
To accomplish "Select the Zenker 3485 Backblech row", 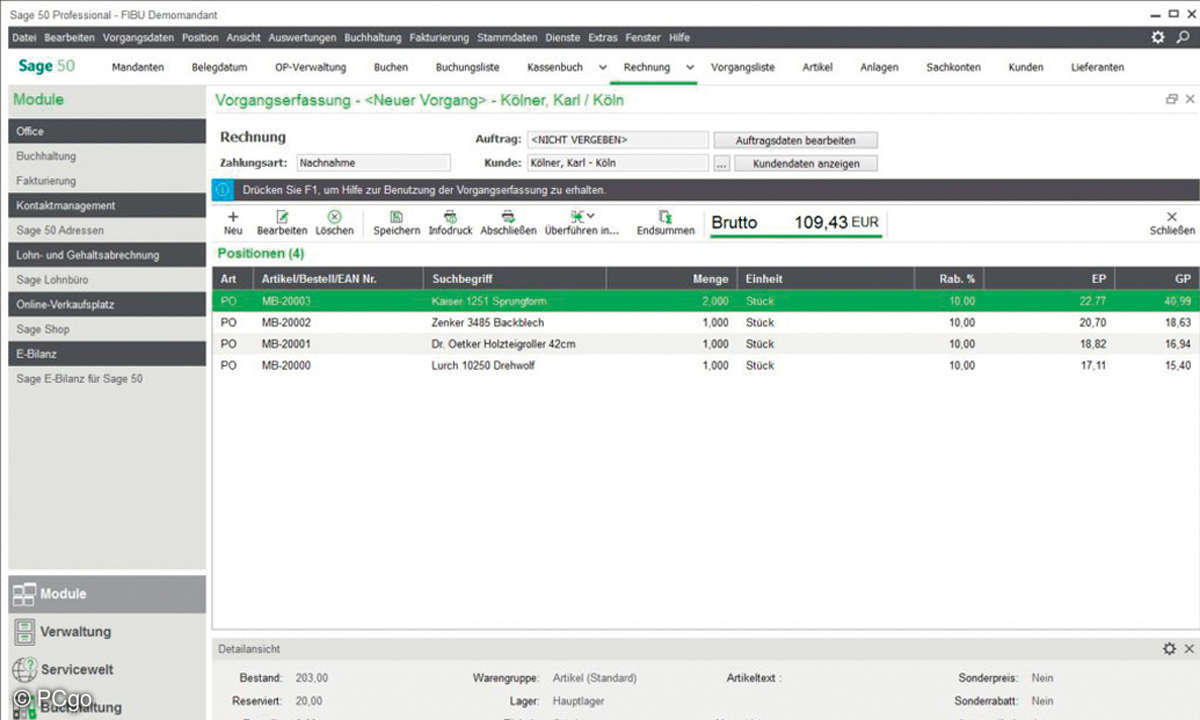I will (707, 322).
